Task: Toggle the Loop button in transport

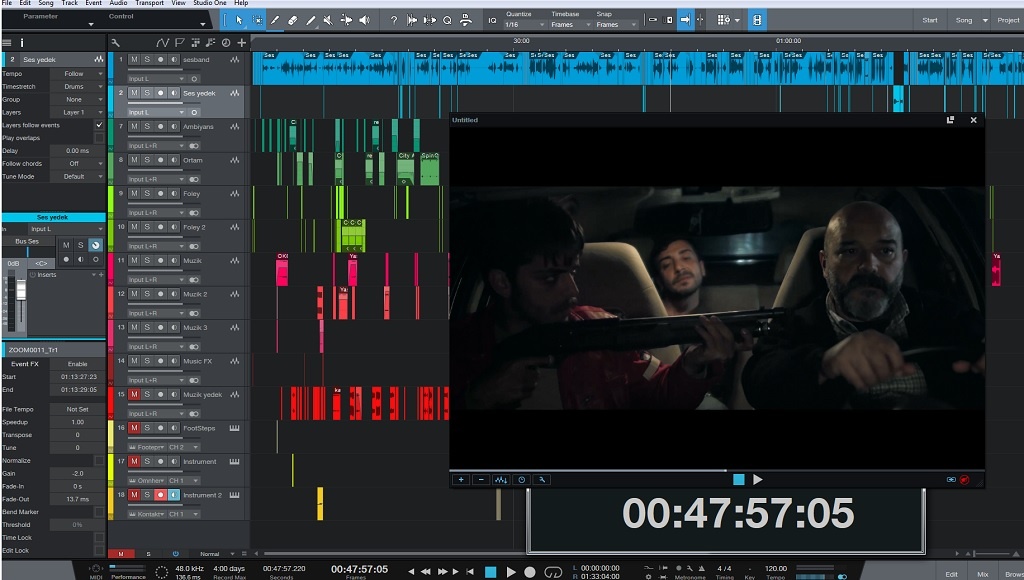Action: click(x=553, y=572)
